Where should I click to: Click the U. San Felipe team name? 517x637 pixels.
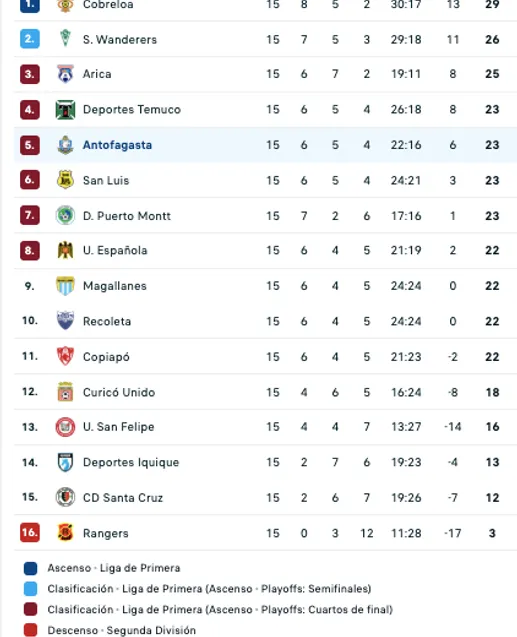[119, 427]
